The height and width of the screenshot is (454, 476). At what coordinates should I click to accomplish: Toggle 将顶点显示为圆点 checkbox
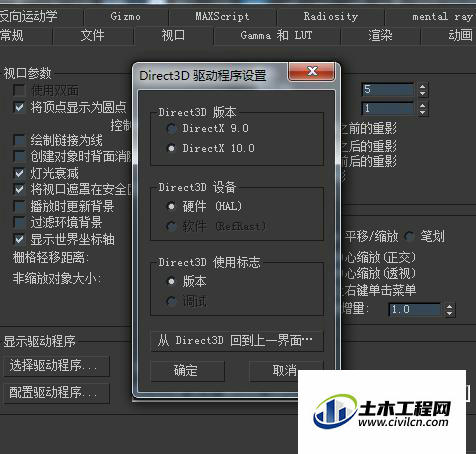coord(19,107)
